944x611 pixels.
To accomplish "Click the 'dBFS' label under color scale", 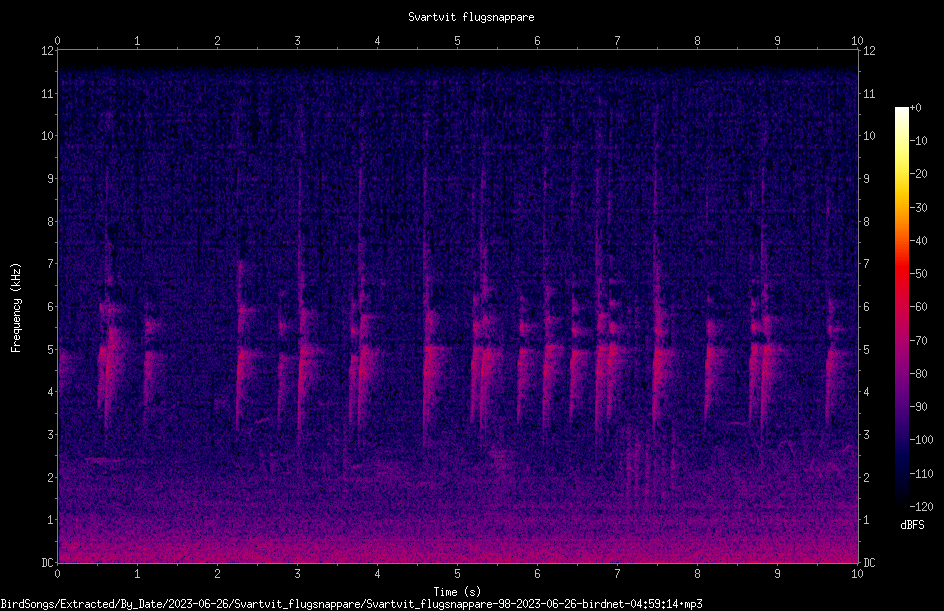I will tap(912, 525).
